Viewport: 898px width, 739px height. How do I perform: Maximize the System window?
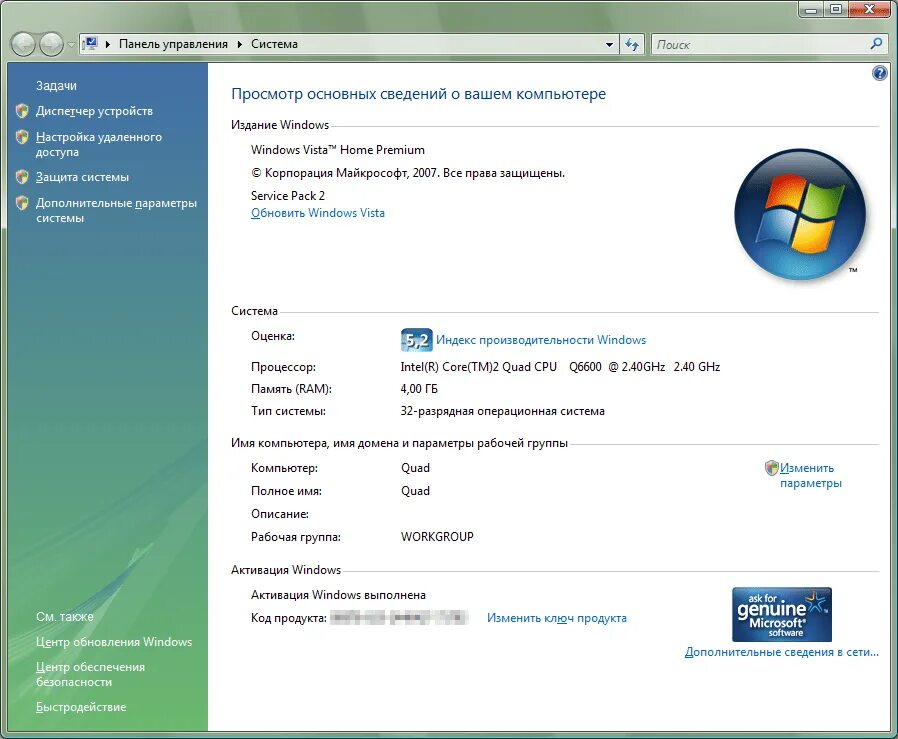pos(836,9)
